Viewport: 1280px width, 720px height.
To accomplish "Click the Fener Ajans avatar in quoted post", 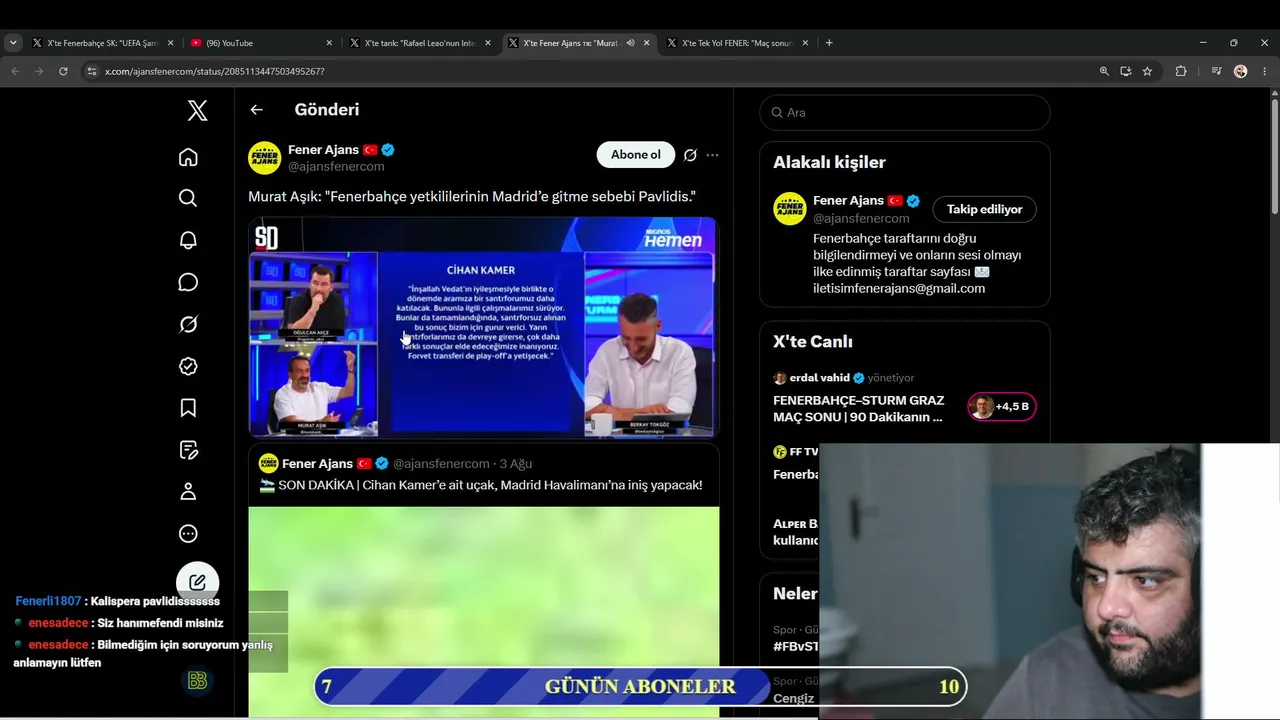I will click(x=268, y=464).
